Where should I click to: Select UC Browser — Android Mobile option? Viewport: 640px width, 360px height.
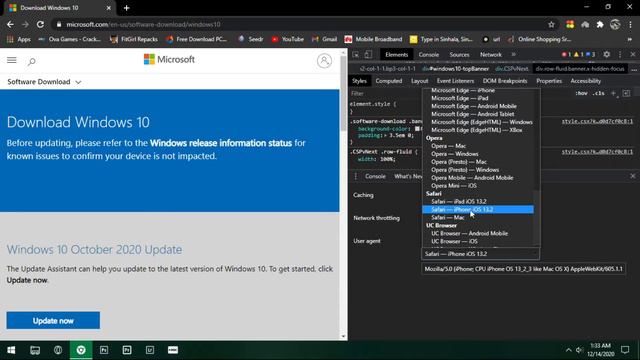click(478, 233)
